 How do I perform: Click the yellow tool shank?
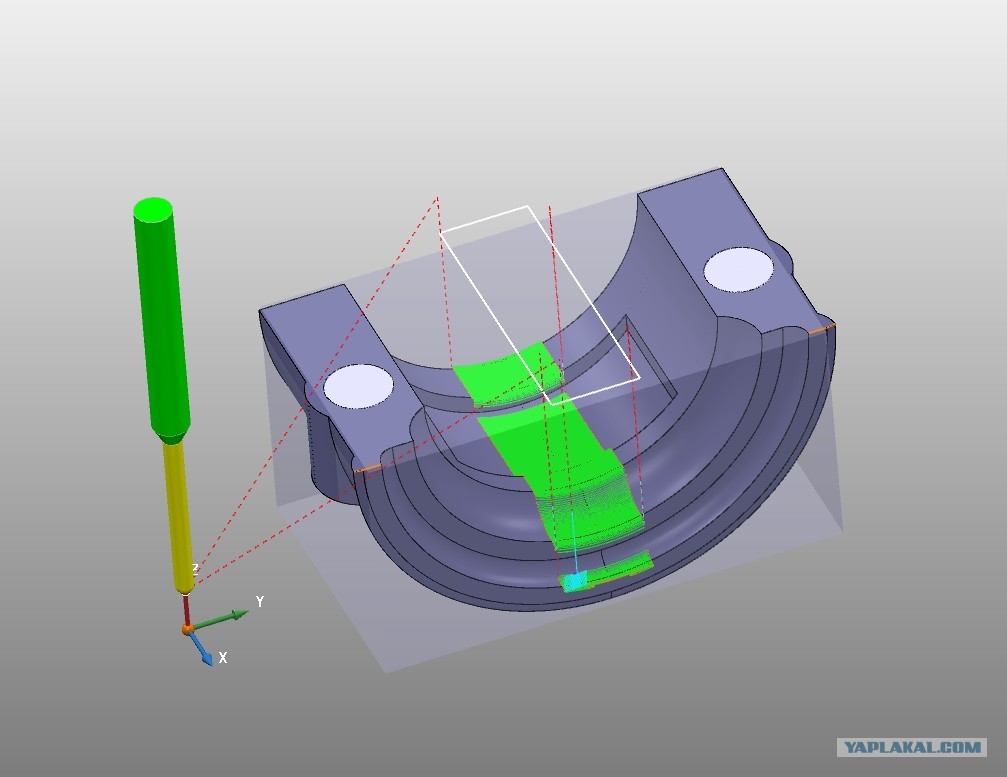pos(178,516)
